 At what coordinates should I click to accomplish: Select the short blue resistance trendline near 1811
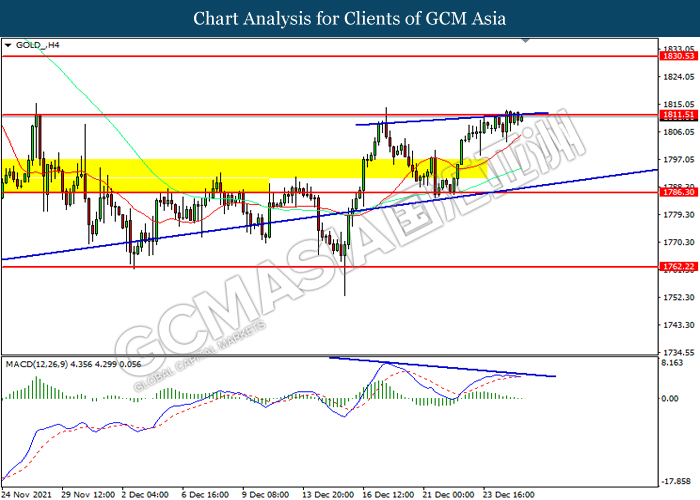pyautogui.click(x=452, y=119)
